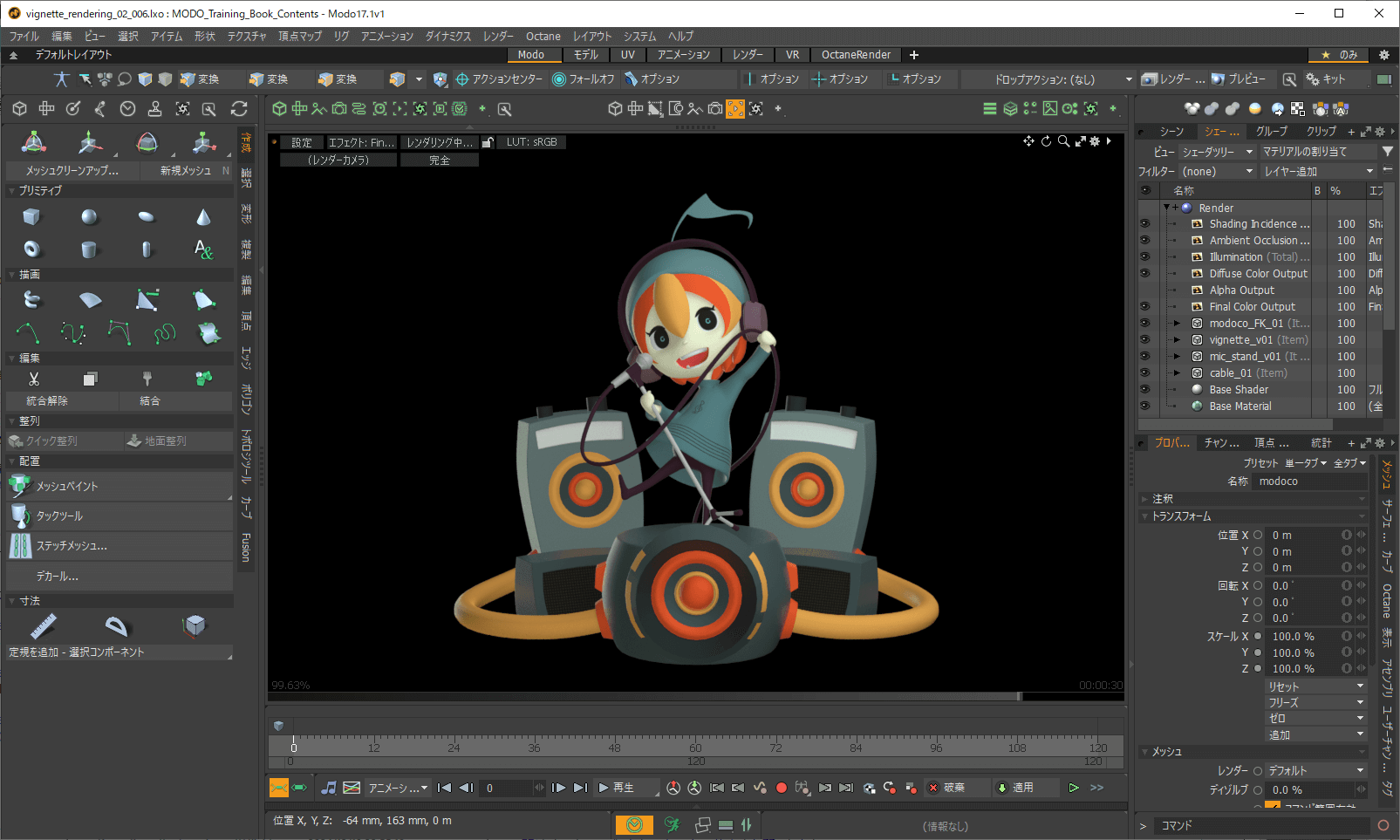Select the Text primitive tool
The width and height of the screenshot is (1400, 840).
(x=203, y=249)
